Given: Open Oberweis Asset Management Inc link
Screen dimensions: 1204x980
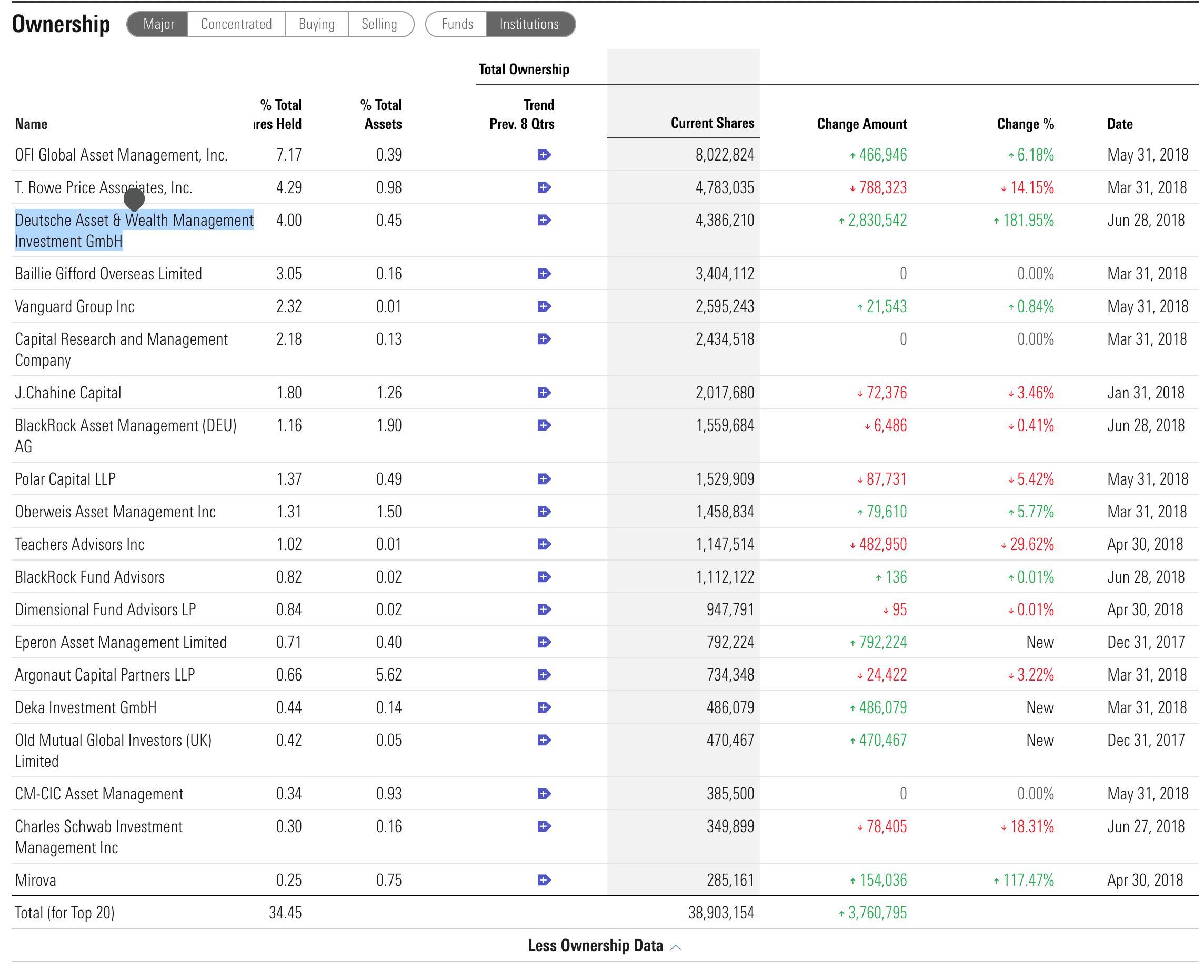Looking at the screenshot, I should coord(115,512).
